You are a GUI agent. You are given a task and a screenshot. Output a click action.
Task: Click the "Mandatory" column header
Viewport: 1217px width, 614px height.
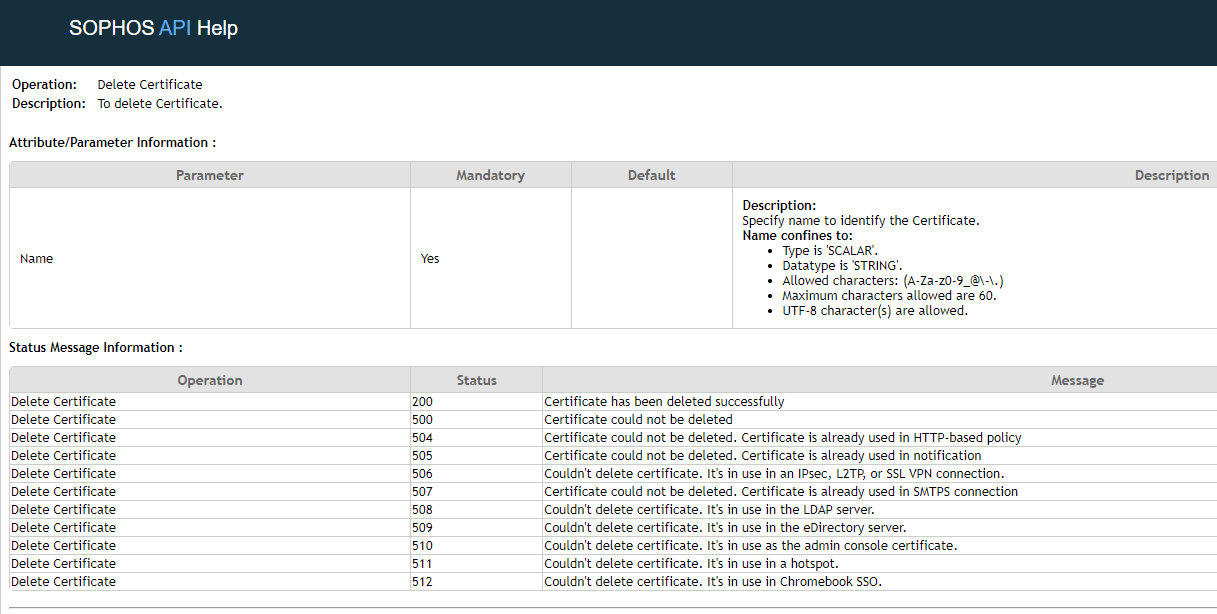[490, 175]
